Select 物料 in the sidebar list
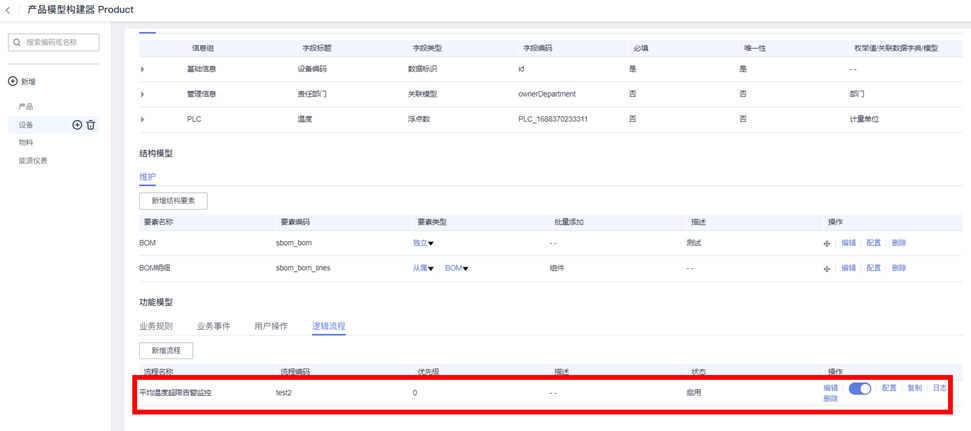Screen dimensions: 971x431 (26, 142)
